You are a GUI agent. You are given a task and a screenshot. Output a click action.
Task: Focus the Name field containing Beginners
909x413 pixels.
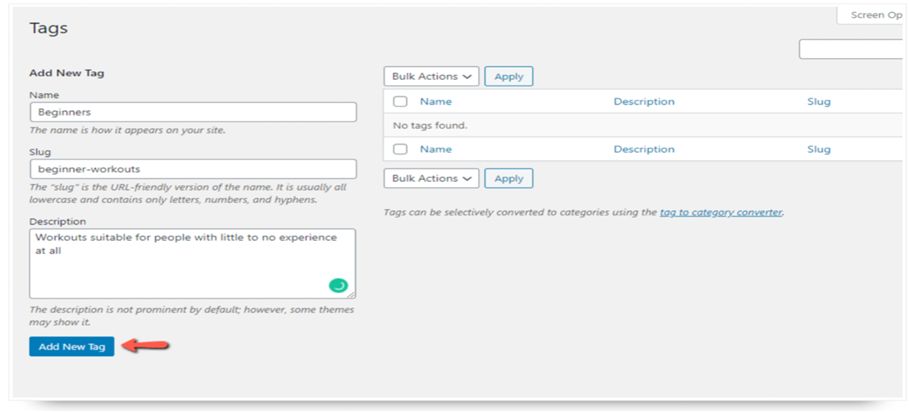tap(192, 112)
